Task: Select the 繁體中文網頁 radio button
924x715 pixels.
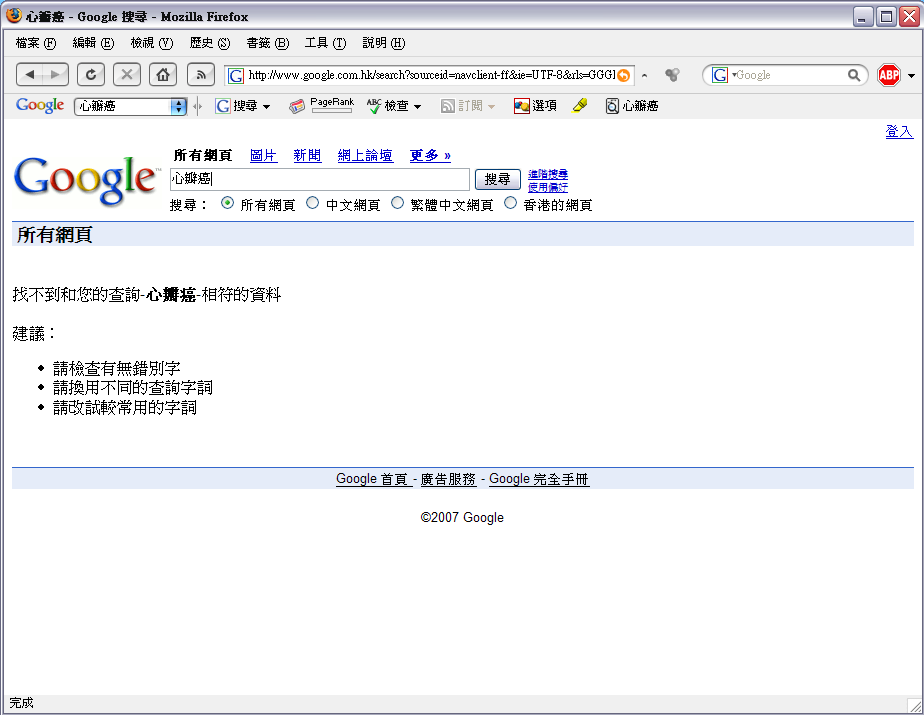Action: coord(398,203)
